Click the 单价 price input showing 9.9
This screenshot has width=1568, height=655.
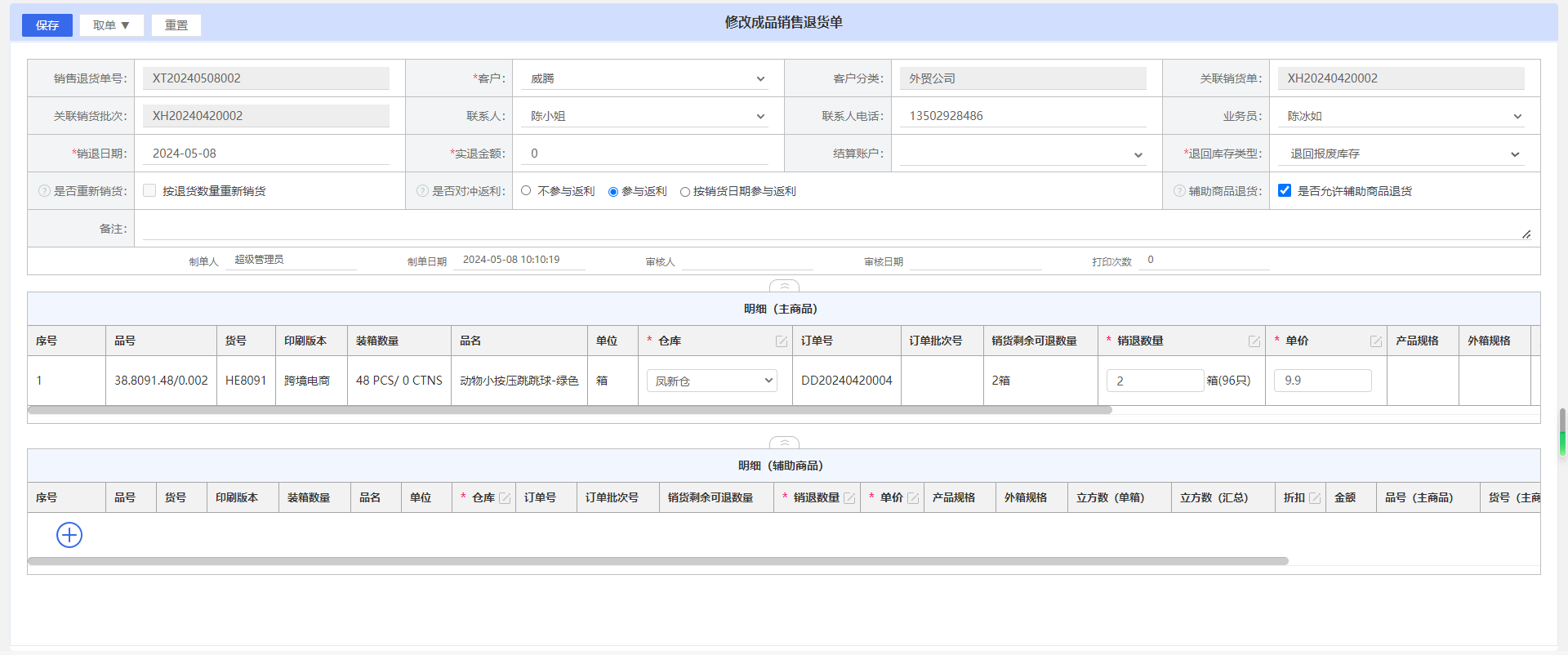pos(1323,381)
